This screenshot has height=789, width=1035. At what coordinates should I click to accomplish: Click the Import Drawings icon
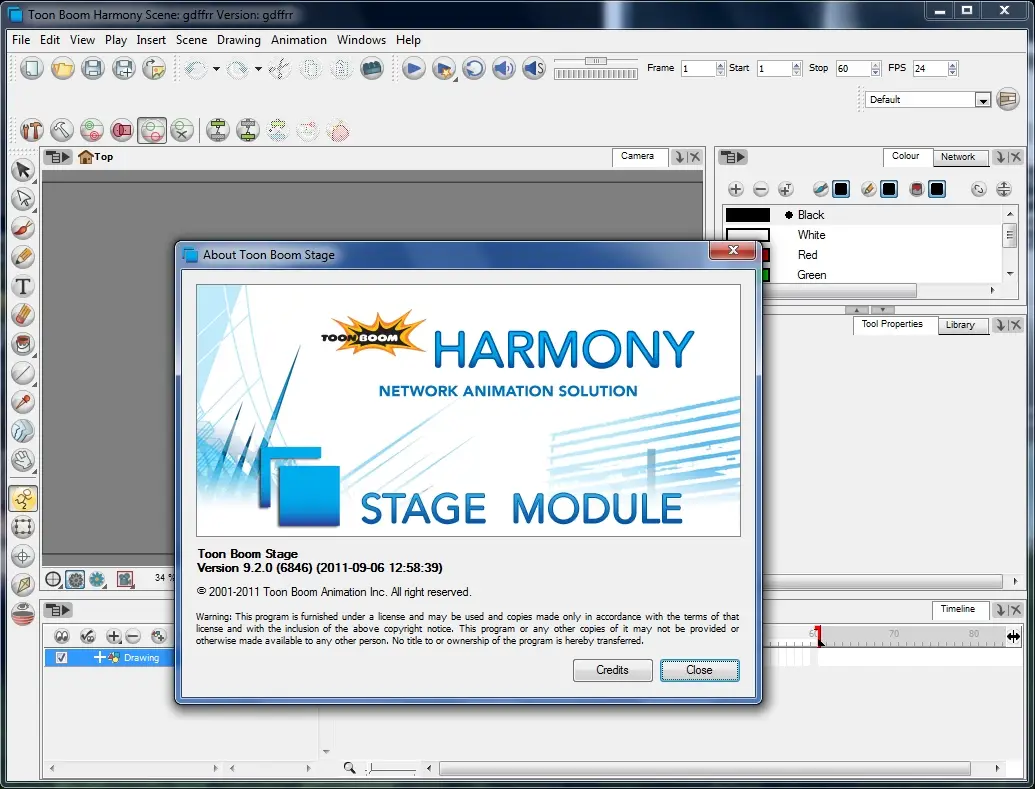pos(154,69)
